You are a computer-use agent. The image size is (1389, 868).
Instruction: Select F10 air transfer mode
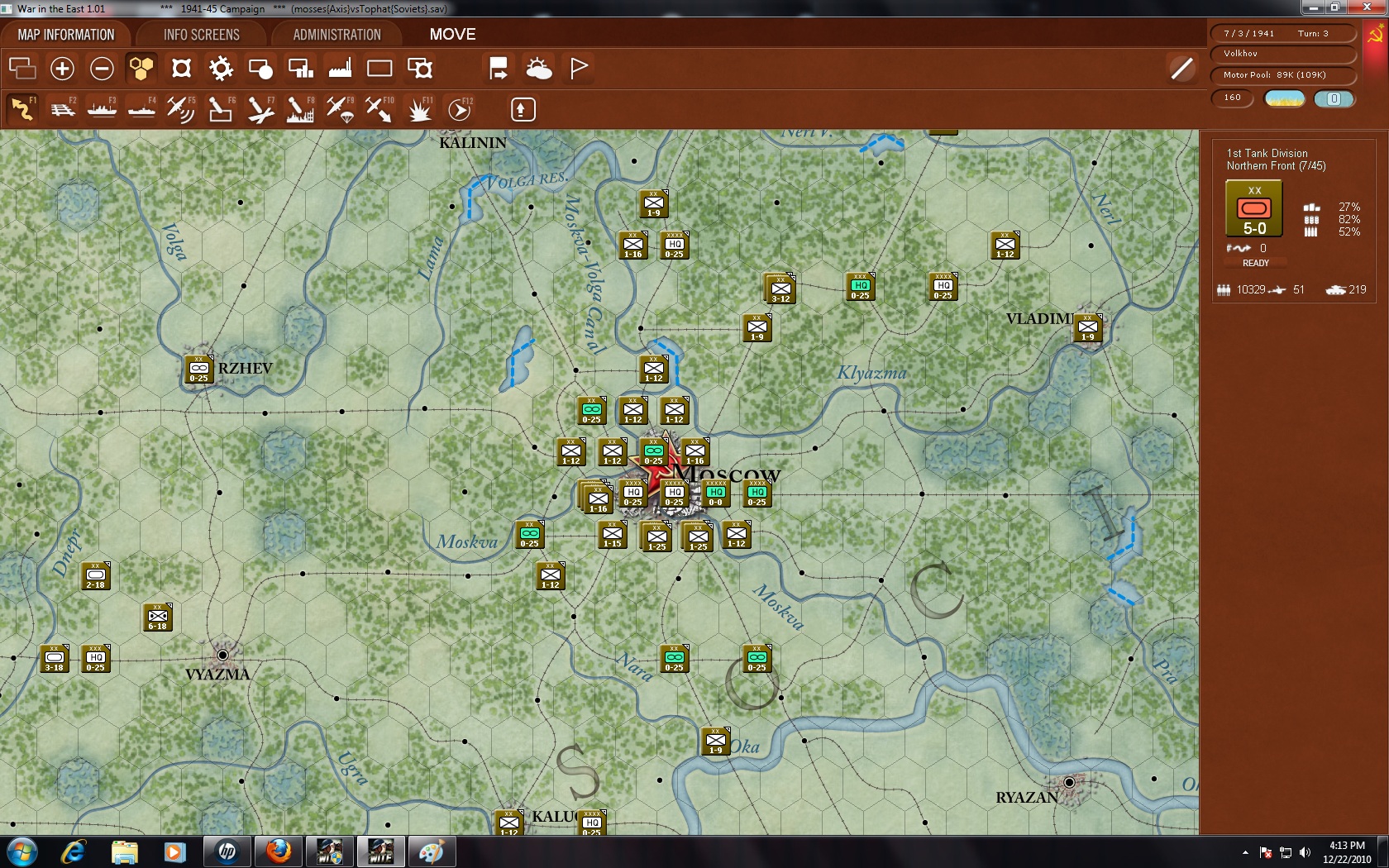pos(379,109)
